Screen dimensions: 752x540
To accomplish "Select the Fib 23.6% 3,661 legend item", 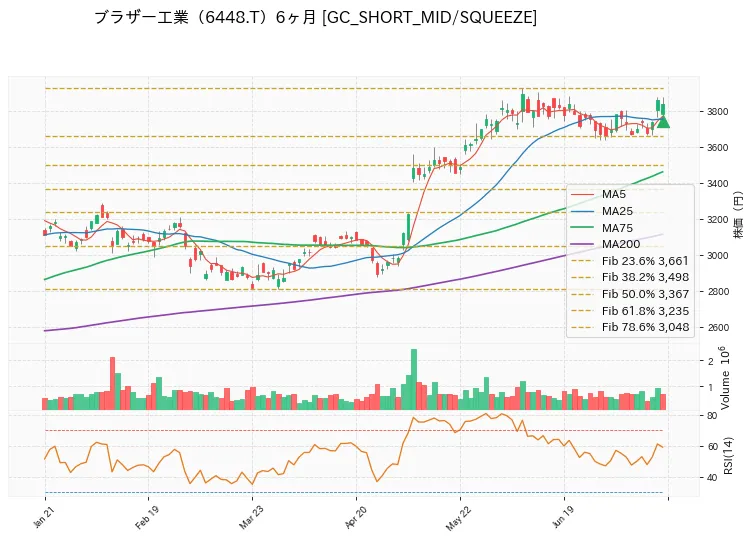I will point(630,261).
